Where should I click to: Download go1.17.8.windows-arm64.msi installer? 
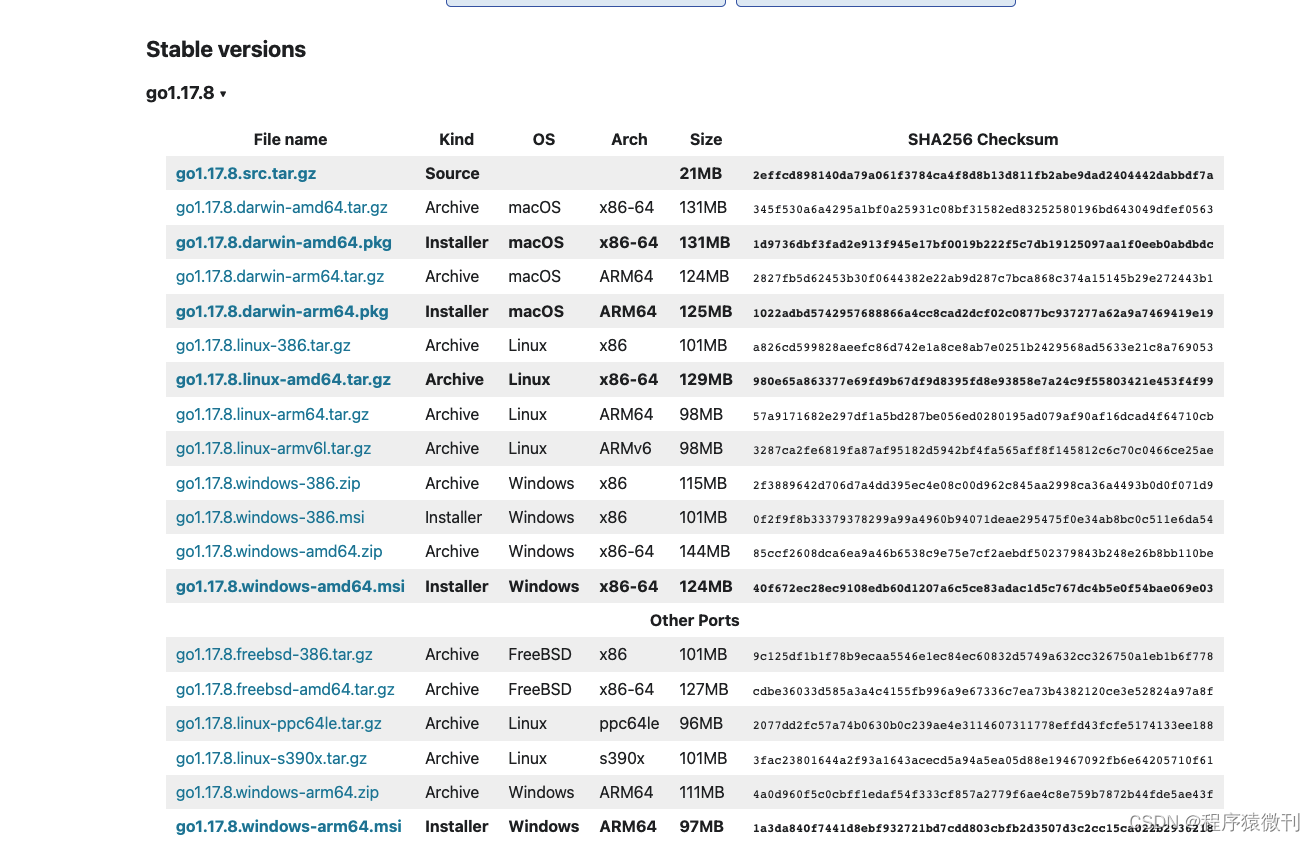coord(288,827)
